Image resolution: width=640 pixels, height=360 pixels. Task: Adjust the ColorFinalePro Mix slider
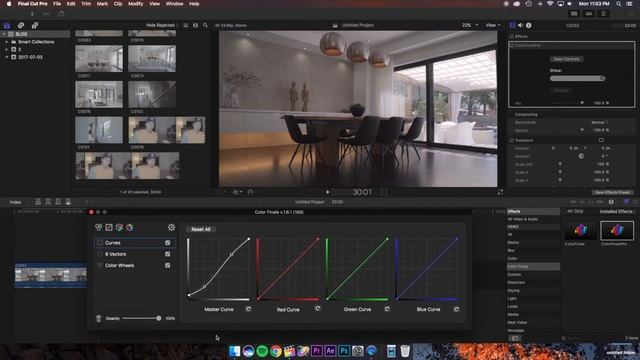pyautogui.click(x=582, y=103)
